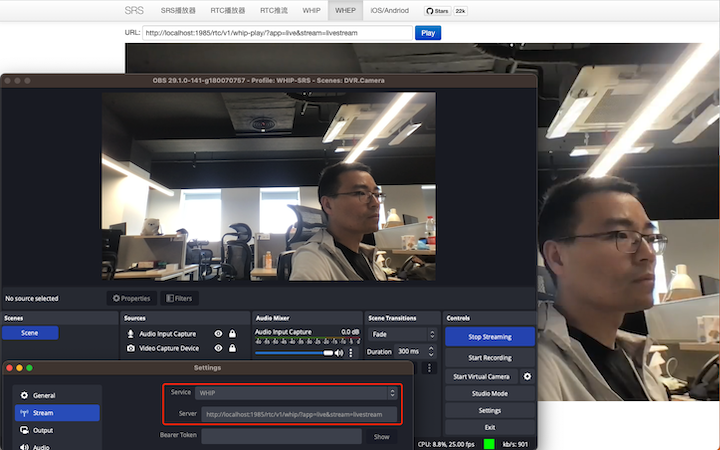The height and width of the screenshot is (450, 720).
Task: Toggle visibility of Audio Input Capture source
Action: 218,333
